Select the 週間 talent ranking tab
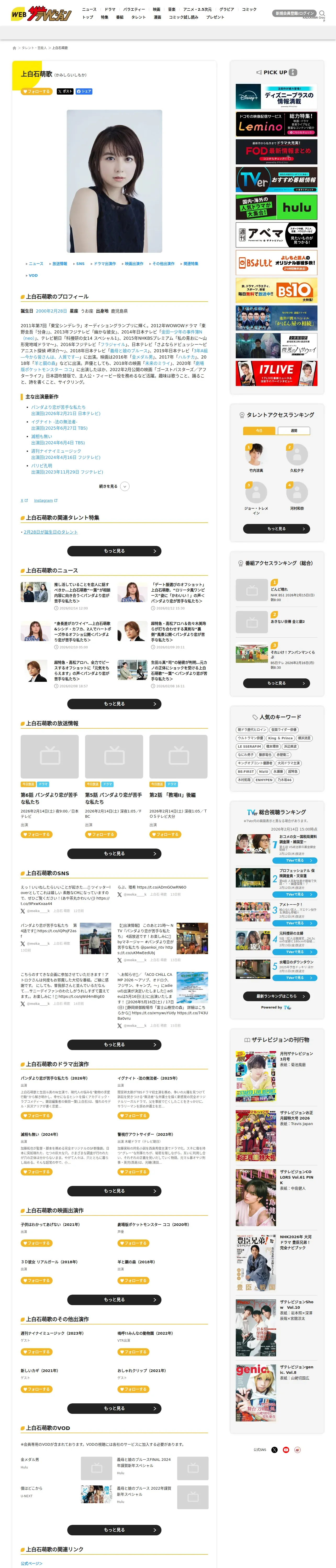The height and width of the screenshot is (1568, 336). coord(294,430)
